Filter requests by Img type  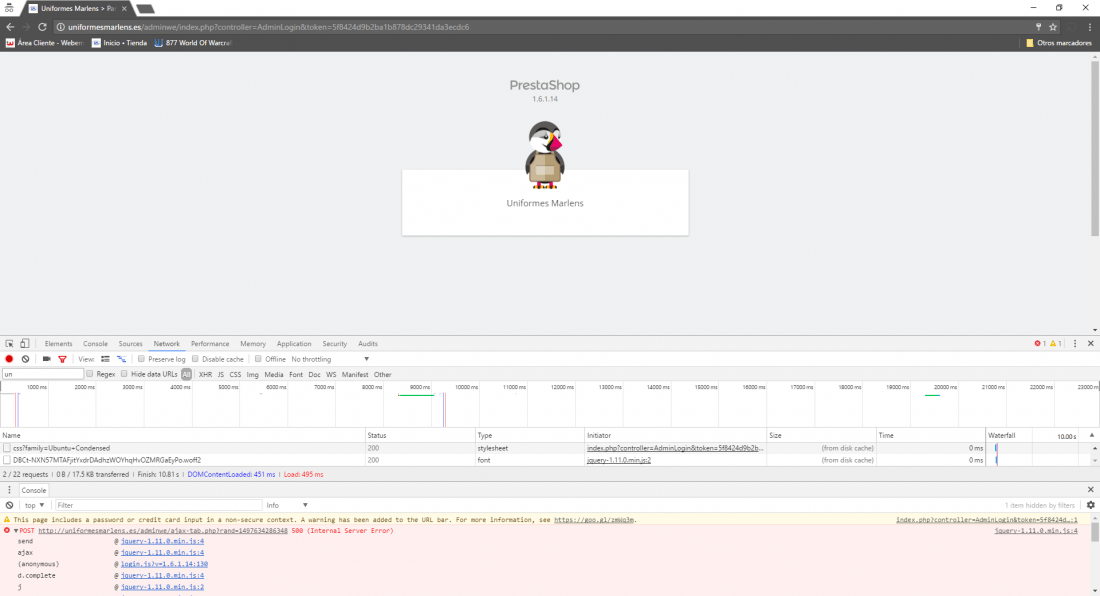[253, 374]
